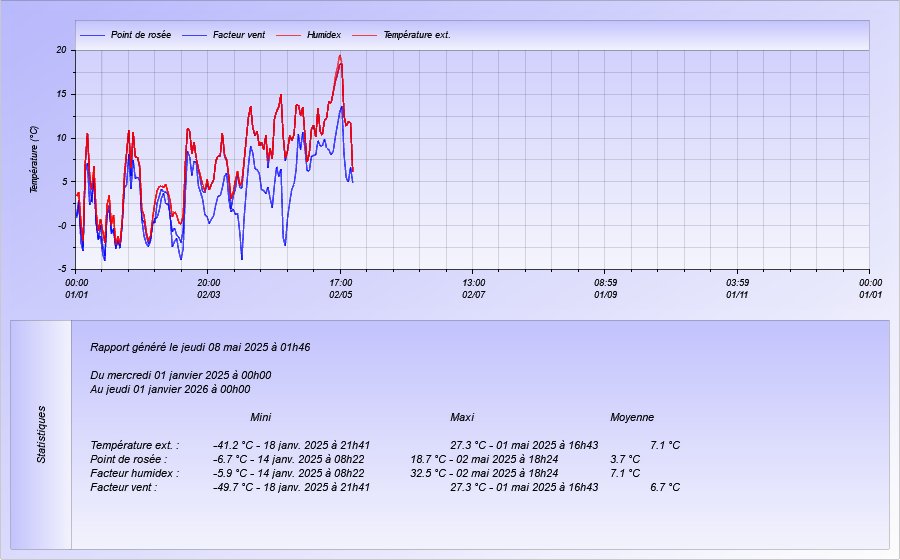Click the 'Température (°C)' vertical axis title
Screen dimensions: 900x560
tap(34, 160)
